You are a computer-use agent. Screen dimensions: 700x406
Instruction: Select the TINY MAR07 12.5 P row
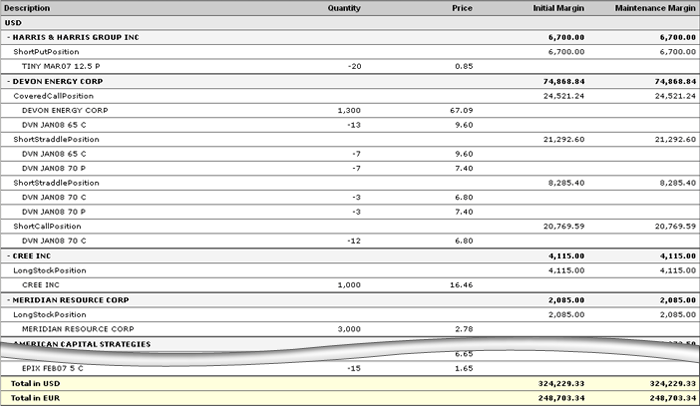coord(350,66)
